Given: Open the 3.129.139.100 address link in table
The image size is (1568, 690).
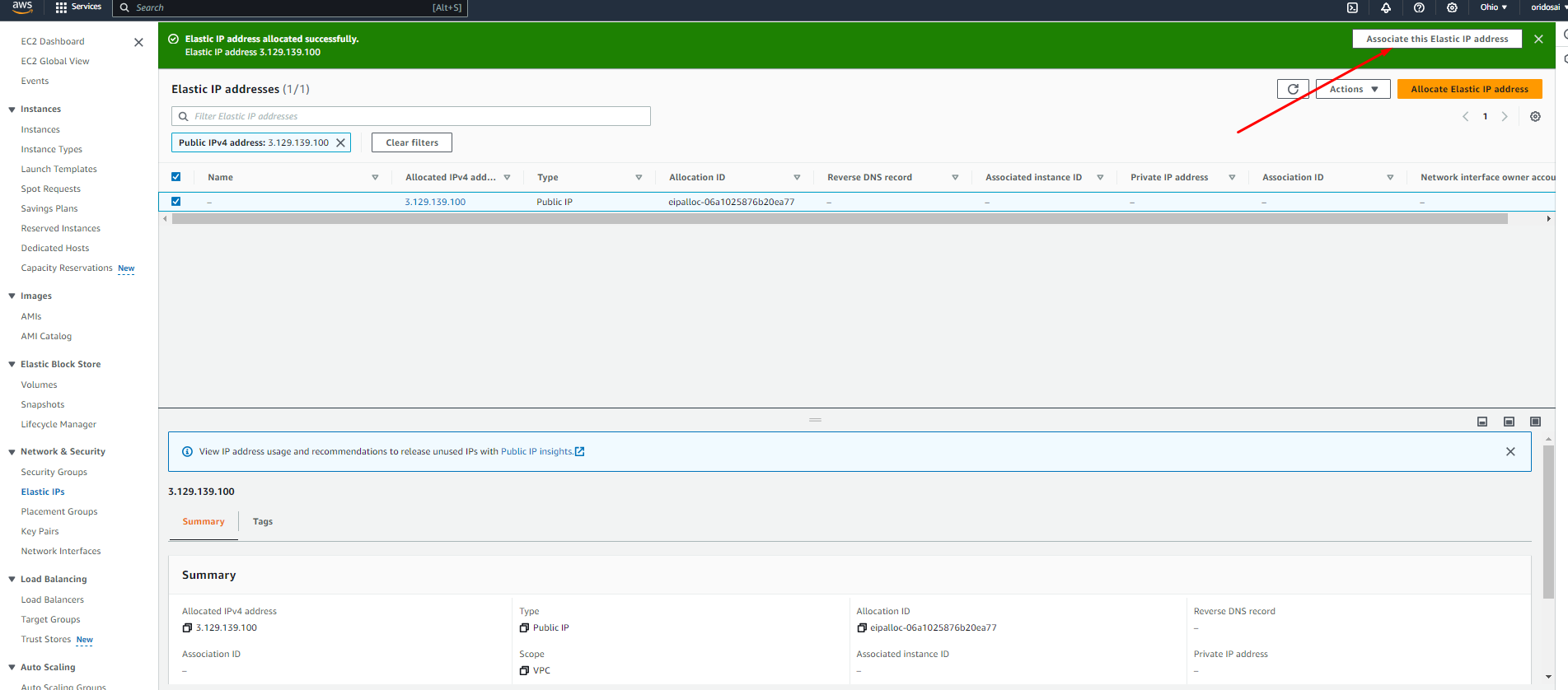Looking at the screenshot, I should pos(435,202).
